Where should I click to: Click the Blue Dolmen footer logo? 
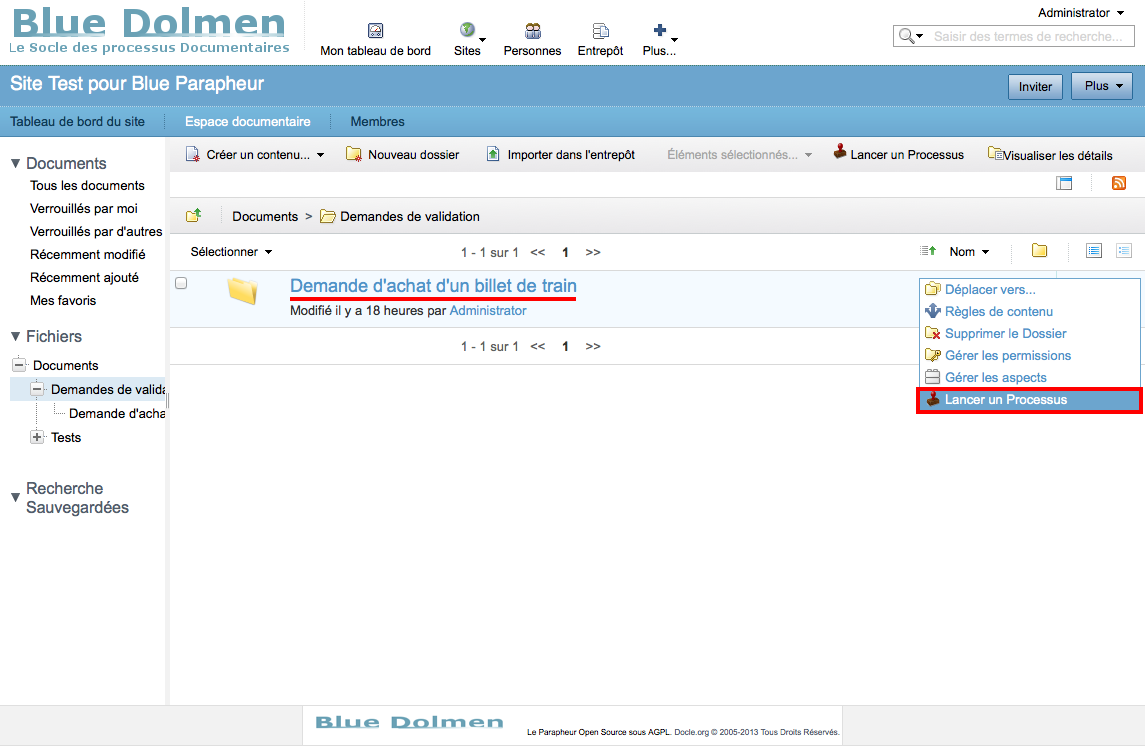click(x=409, y=723)
